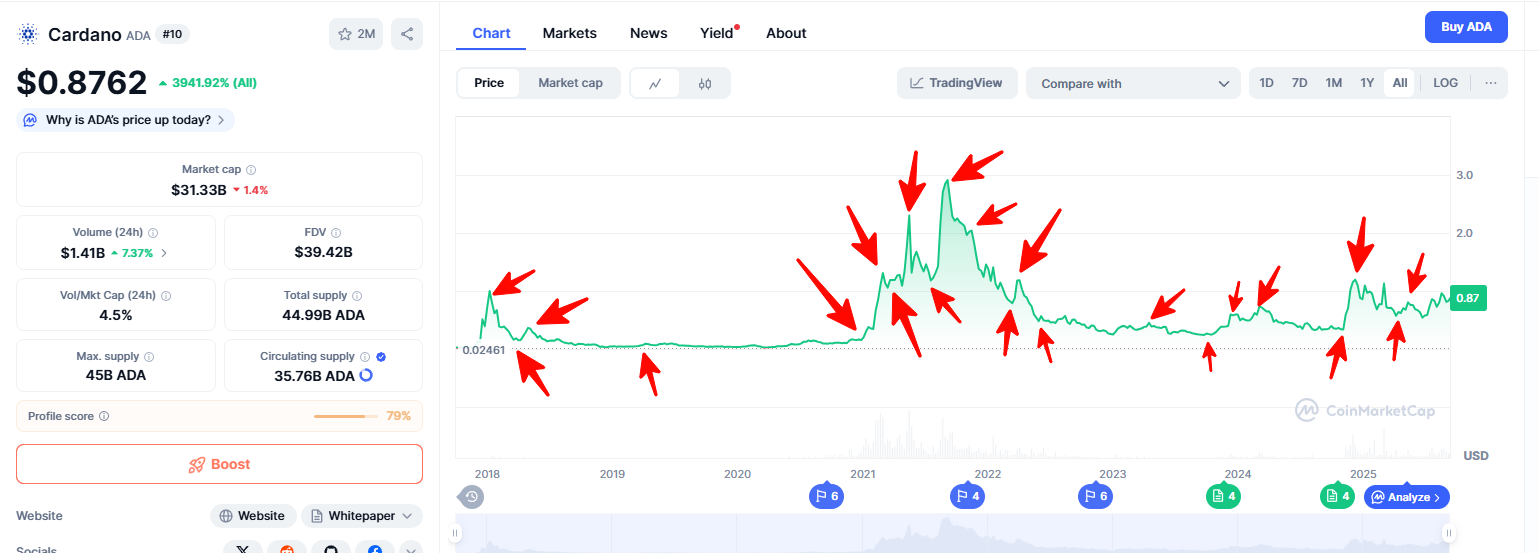1539x553 pixels.
Task: Enable LOG scale on the chart
Action: click(1445, 83)
